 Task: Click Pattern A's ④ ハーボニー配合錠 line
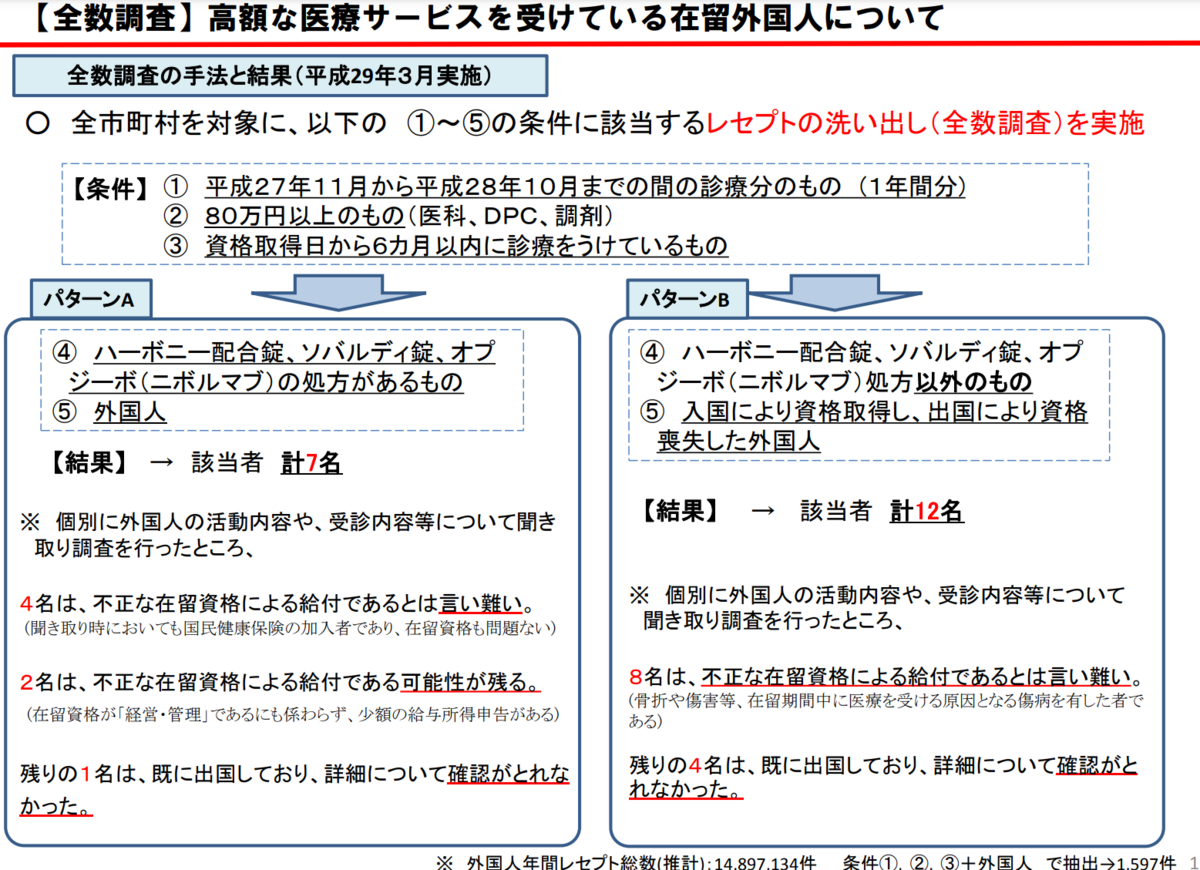coord(275,367)
